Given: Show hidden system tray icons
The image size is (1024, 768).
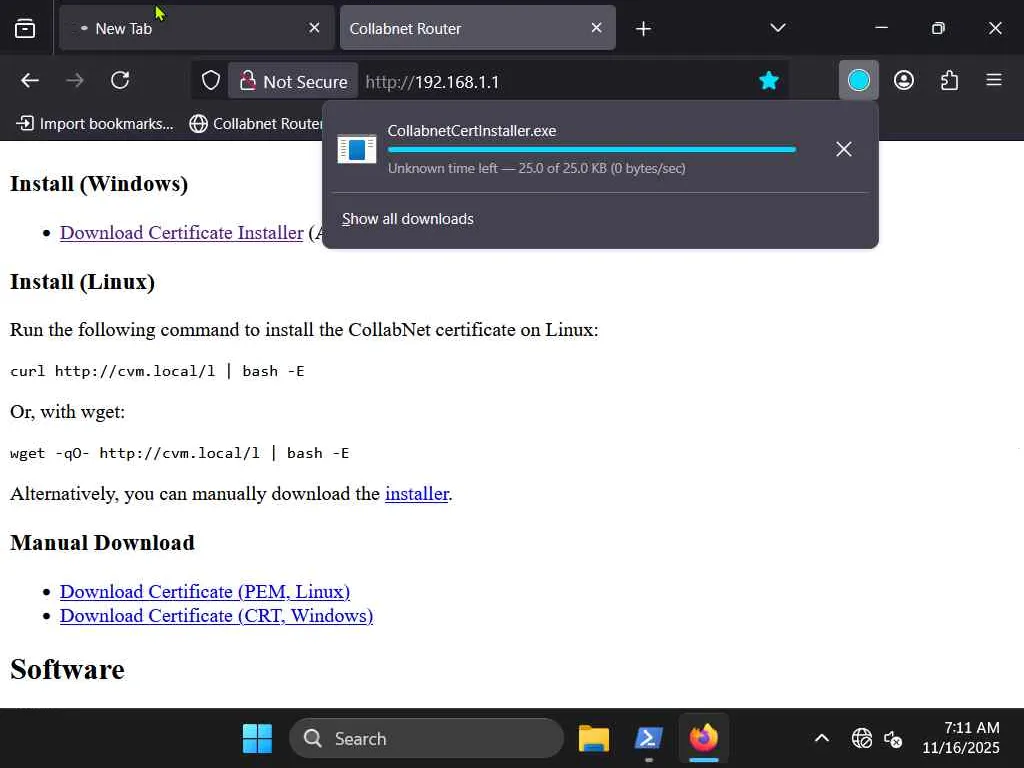Looking at the screenshot, I should [x=822, y=739].
